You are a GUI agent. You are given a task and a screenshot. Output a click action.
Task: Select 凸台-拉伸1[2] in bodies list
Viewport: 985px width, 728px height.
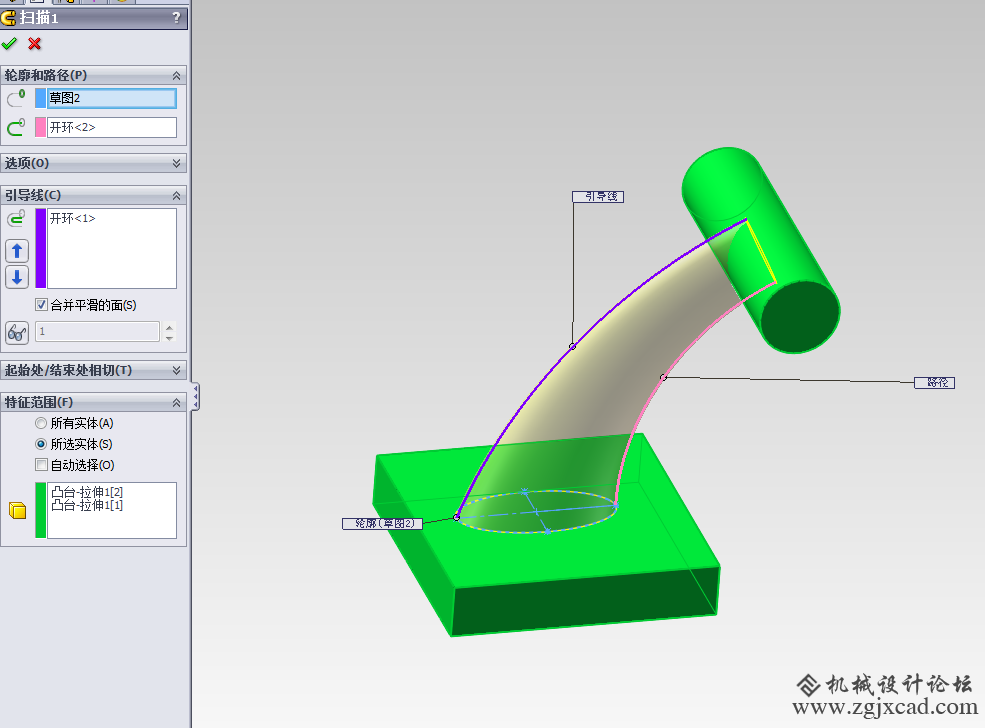87,492
